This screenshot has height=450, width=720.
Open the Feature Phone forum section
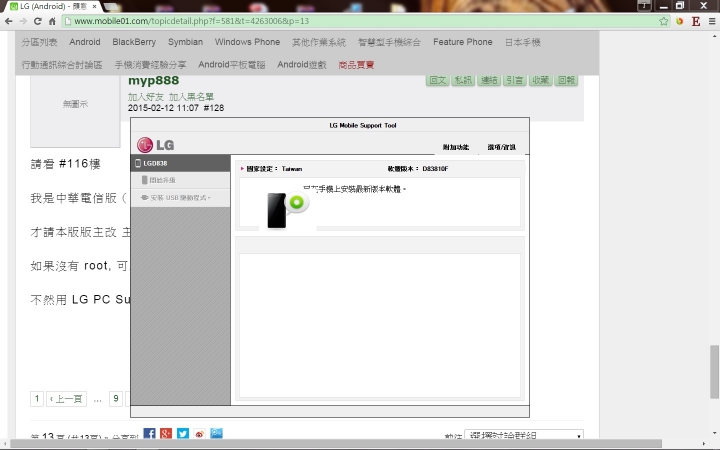coord(462,42)
